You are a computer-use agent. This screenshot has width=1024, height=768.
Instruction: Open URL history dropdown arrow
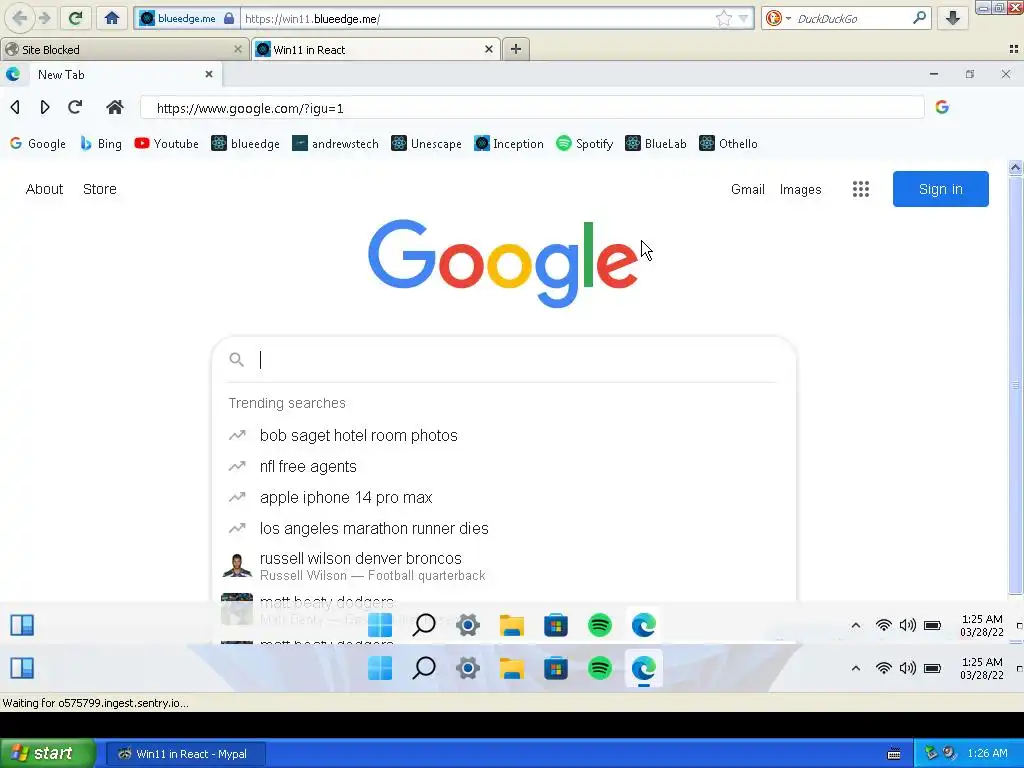743,18
